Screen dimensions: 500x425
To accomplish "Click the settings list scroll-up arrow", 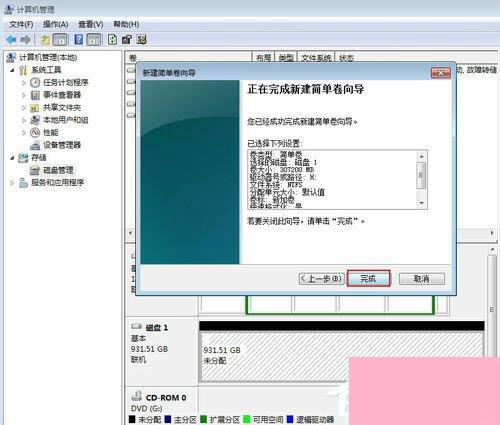I will 421,156.
